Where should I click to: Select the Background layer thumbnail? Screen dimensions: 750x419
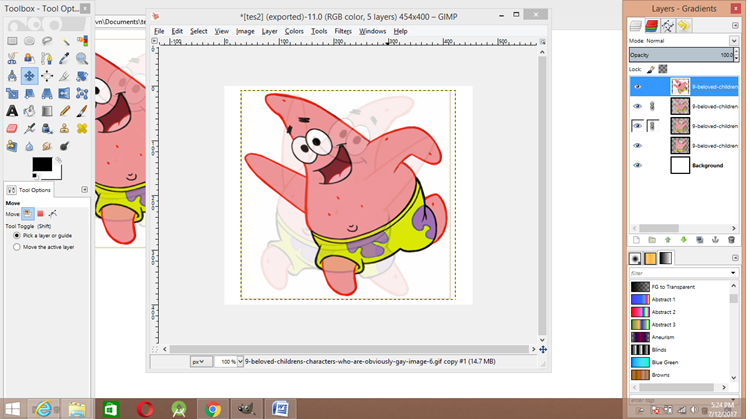[x=680, y=165]
